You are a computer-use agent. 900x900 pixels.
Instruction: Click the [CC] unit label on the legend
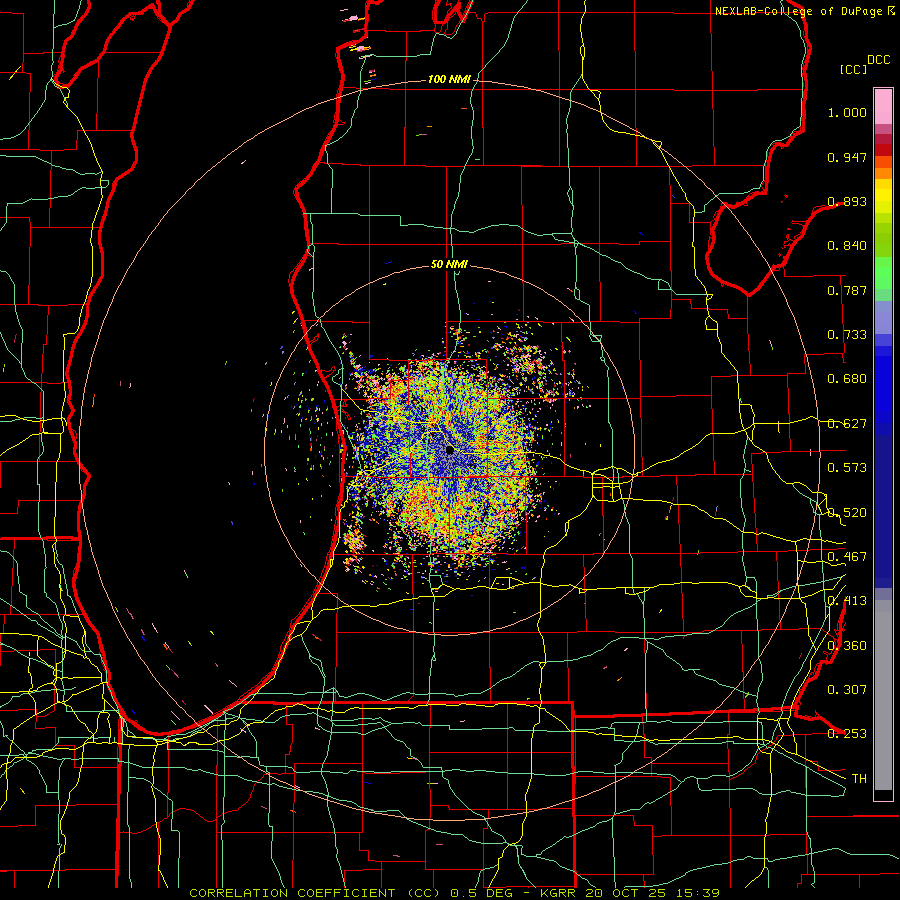[853, 69]
